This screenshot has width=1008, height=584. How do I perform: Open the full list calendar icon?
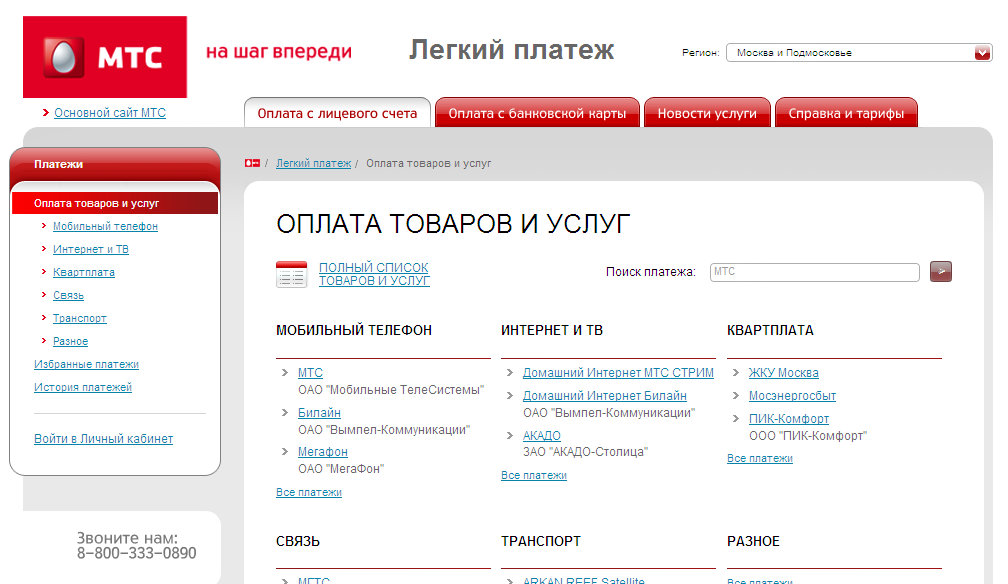[x=291, y=274]
